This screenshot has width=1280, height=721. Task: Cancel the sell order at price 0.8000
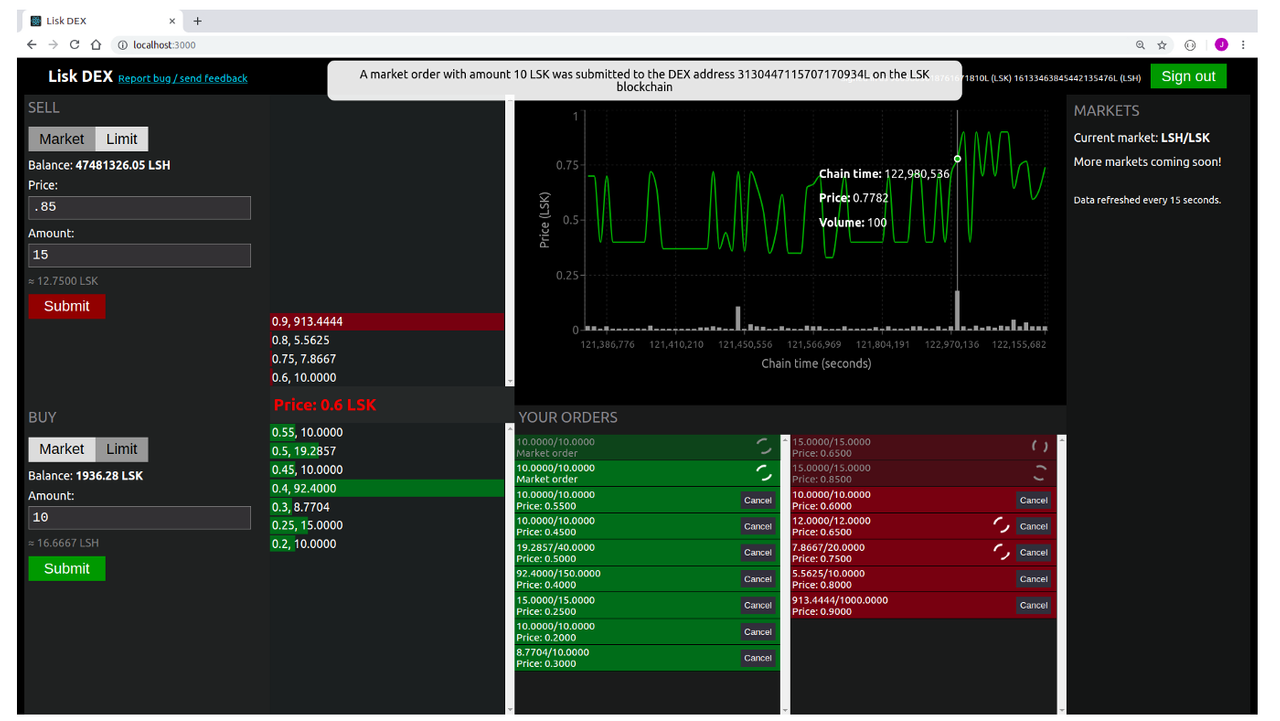pyautogui.click(x=1034, y=579)
